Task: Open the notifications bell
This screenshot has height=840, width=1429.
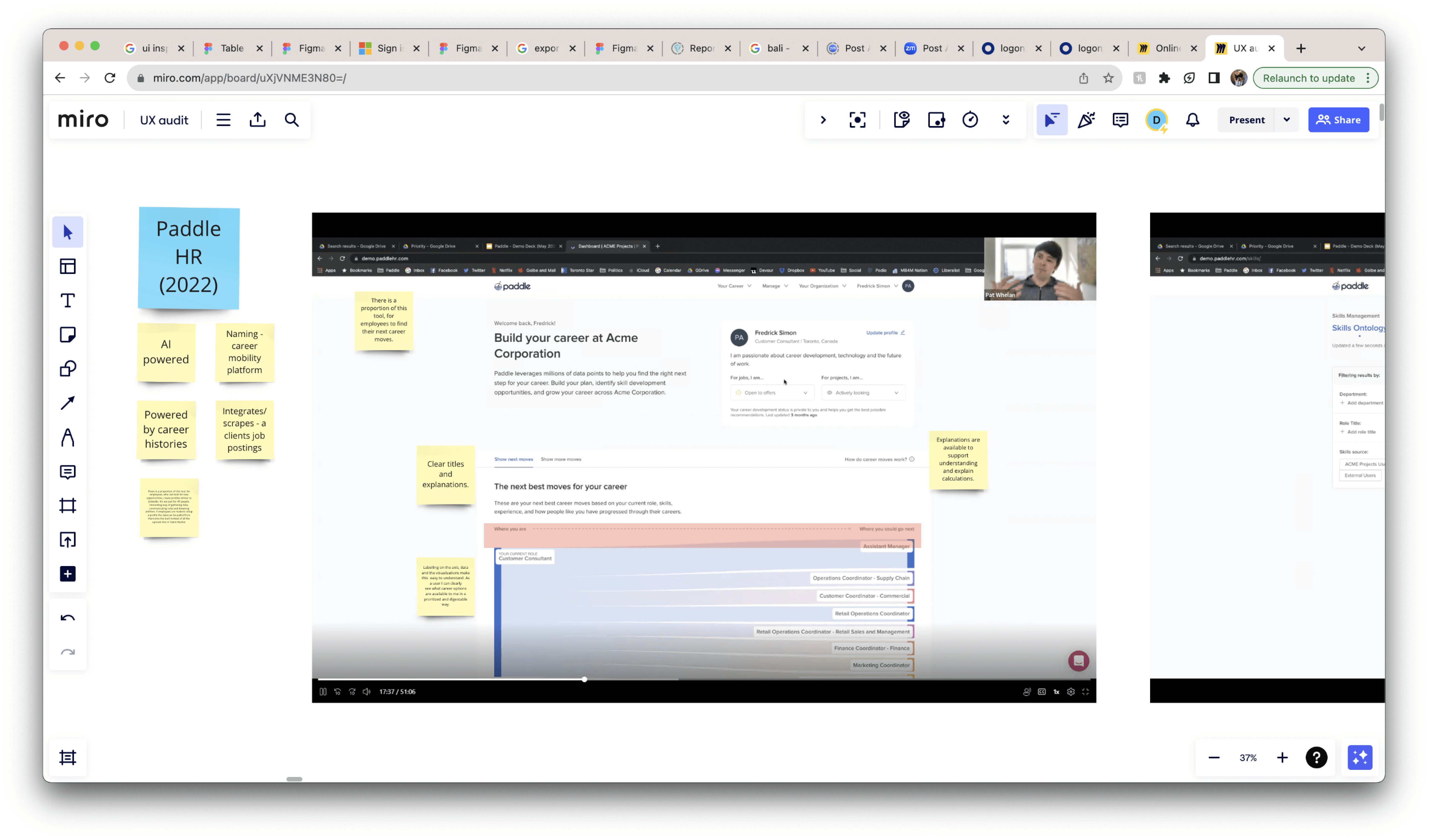Action: click(x=1193, y=120)
